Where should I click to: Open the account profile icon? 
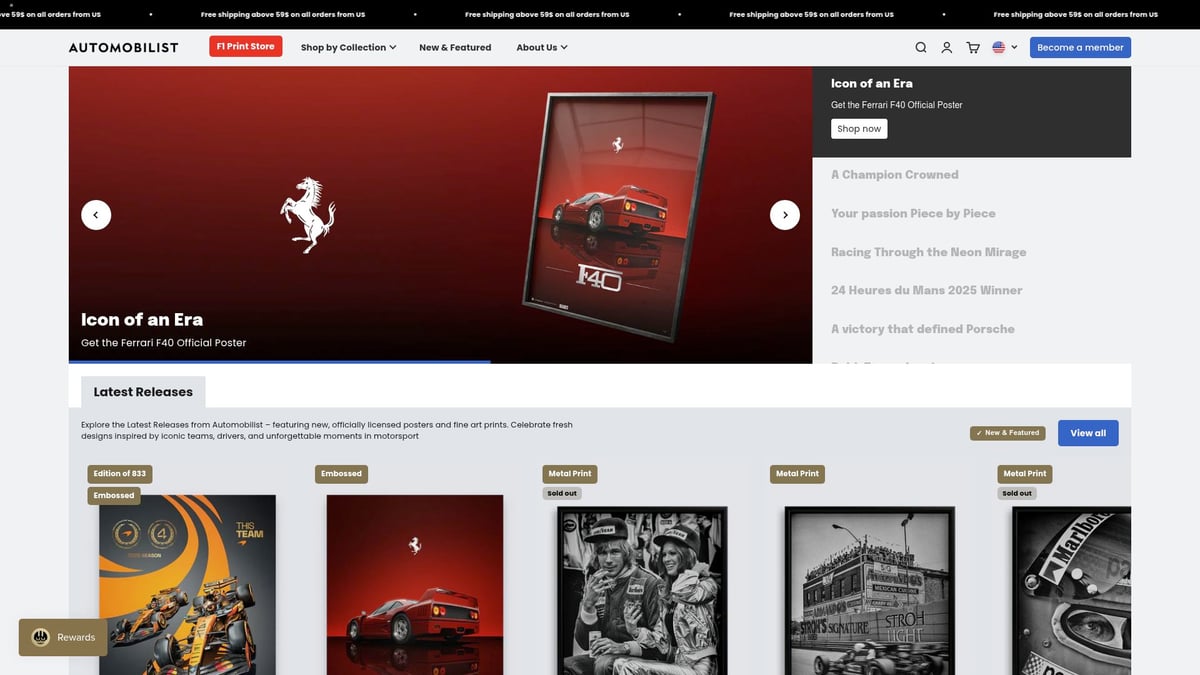pyautogui.click(x=947, y=47)
